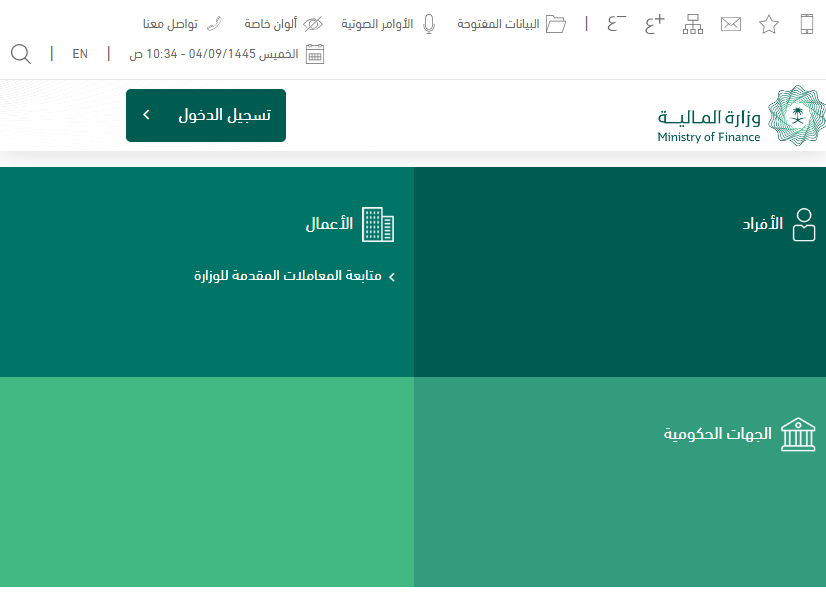This screenshot has width=826, height=616.
Task: Increase font size with ع+ icon
Action: click(x=655, y=24)
